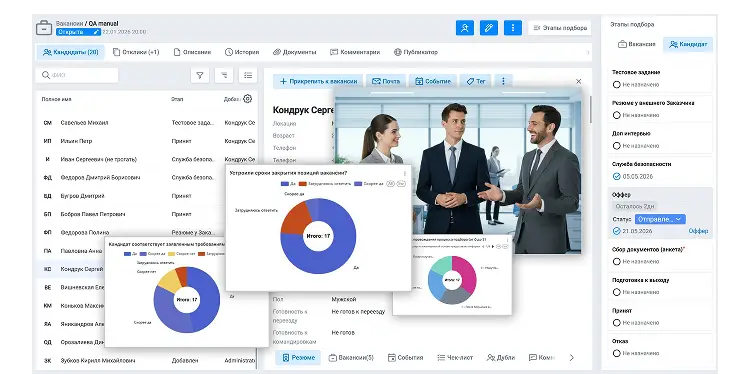
Task: Click the blue pencil edit vacancy button
Action: pyautogui.click(x=488, y=28)
